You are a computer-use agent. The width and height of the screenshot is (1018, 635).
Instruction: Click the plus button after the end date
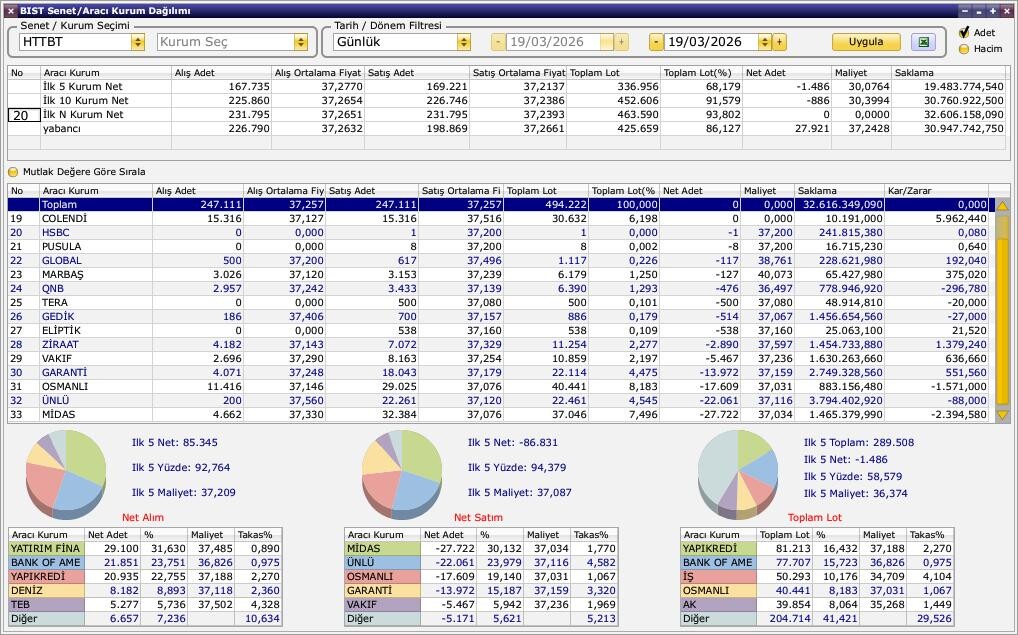(779, 42)
